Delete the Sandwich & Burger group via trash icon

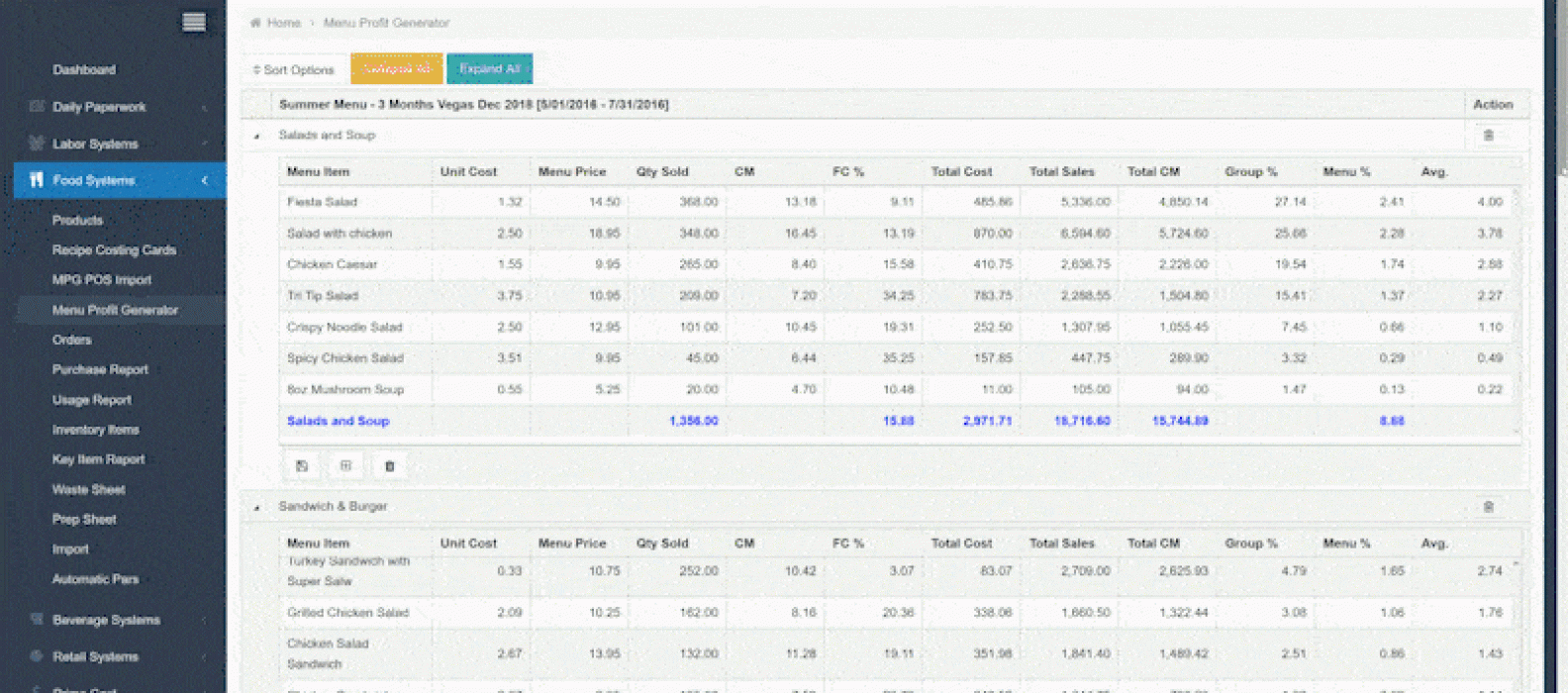(1488, 507)
